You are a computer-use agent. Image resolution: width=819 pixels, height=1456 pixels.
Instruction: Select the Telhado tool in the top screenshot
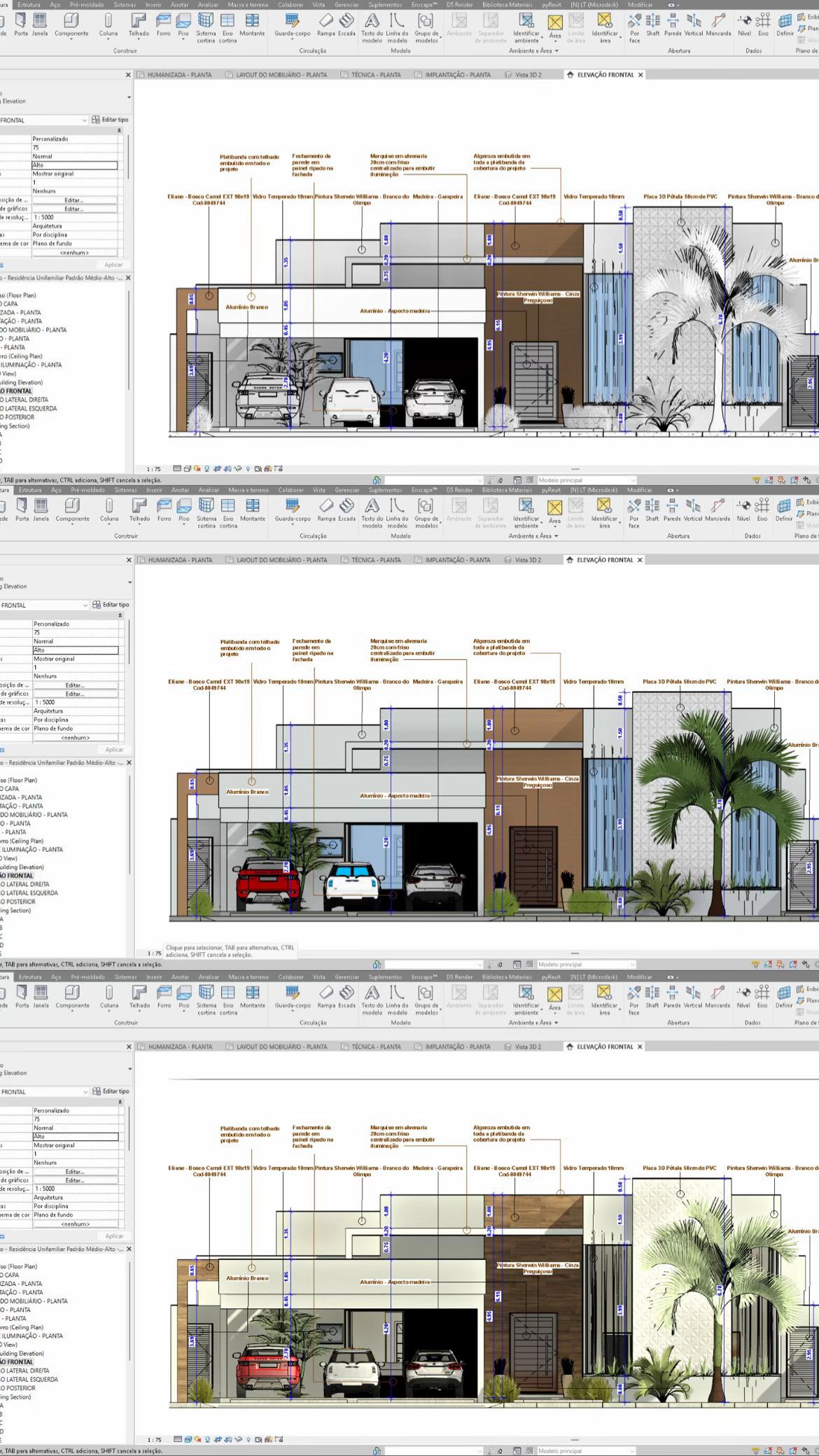139,24
